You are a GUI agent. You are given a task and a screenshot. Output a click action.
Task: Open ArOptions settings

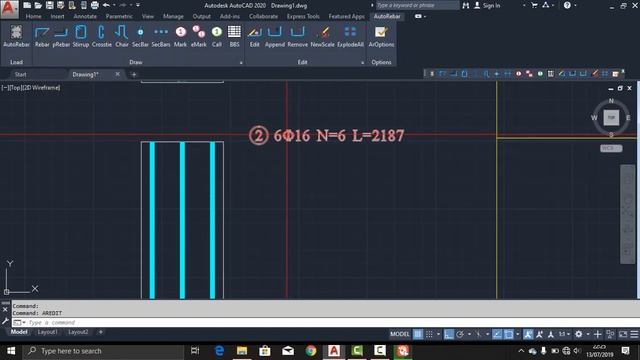[x=381, y=36]
